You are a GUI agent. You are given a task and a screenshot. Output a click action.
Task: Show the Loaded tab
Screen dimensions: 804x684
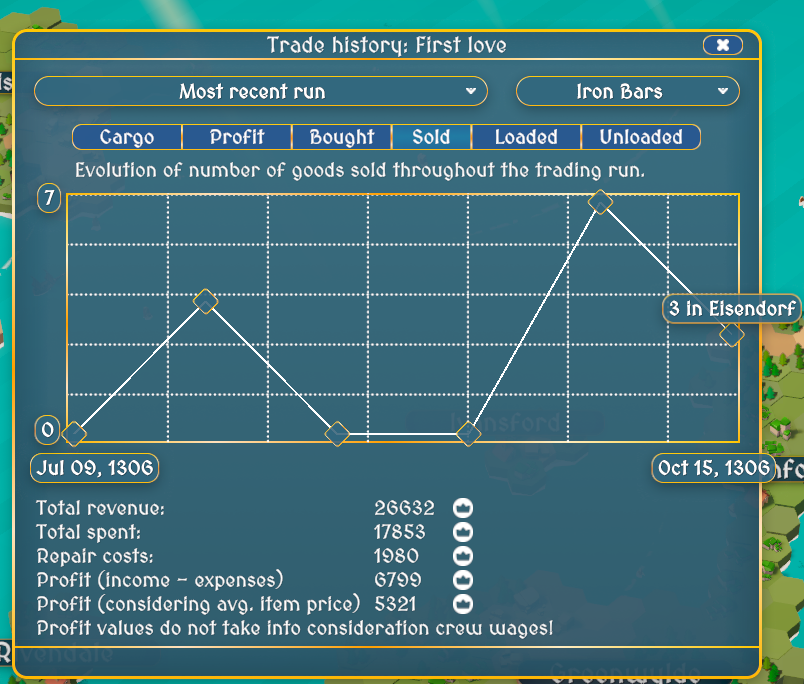525,137
